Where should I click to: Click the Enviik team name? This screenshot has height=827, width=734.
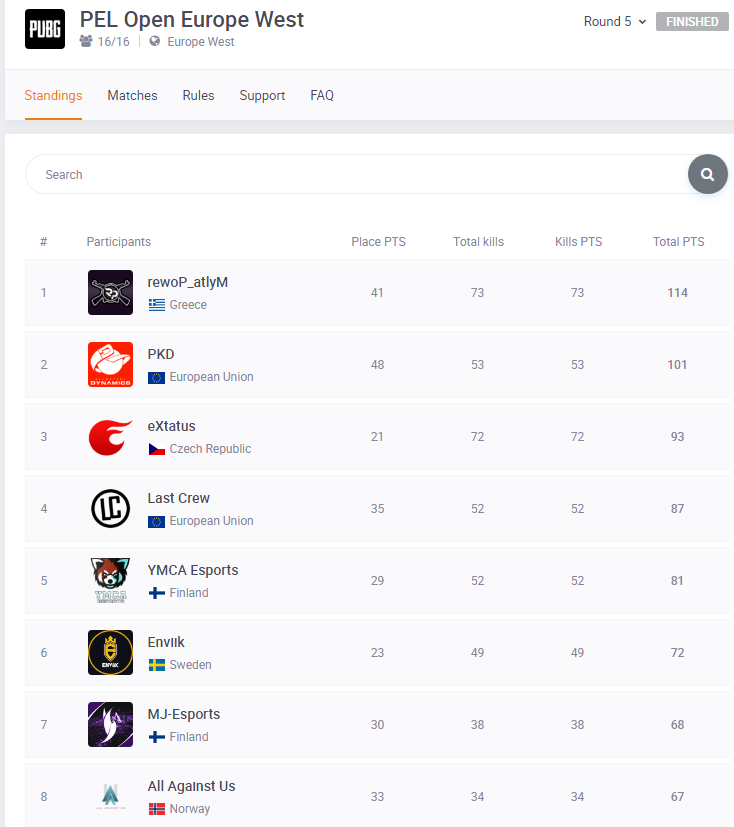coord(166,642)
